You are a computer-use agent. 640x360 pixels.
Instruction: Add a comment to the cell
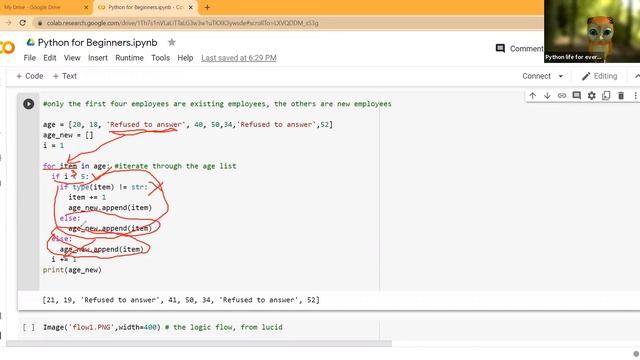click(576, 96)
